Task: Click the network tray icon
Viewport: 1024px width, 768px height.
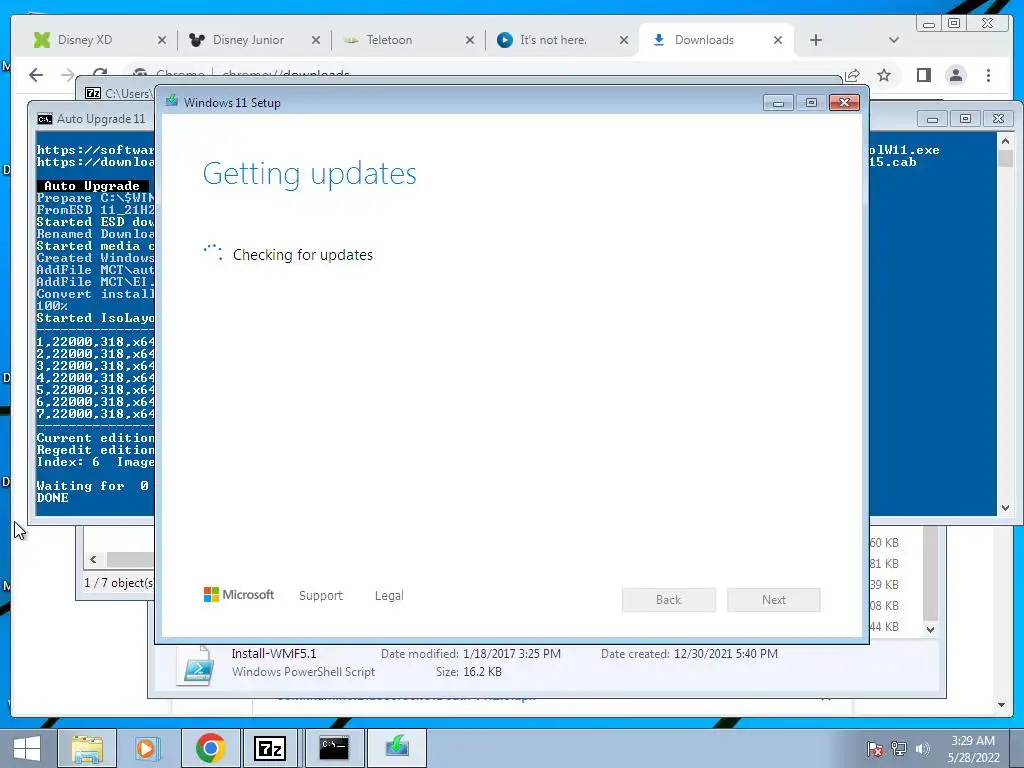Action: coord(899,749)
